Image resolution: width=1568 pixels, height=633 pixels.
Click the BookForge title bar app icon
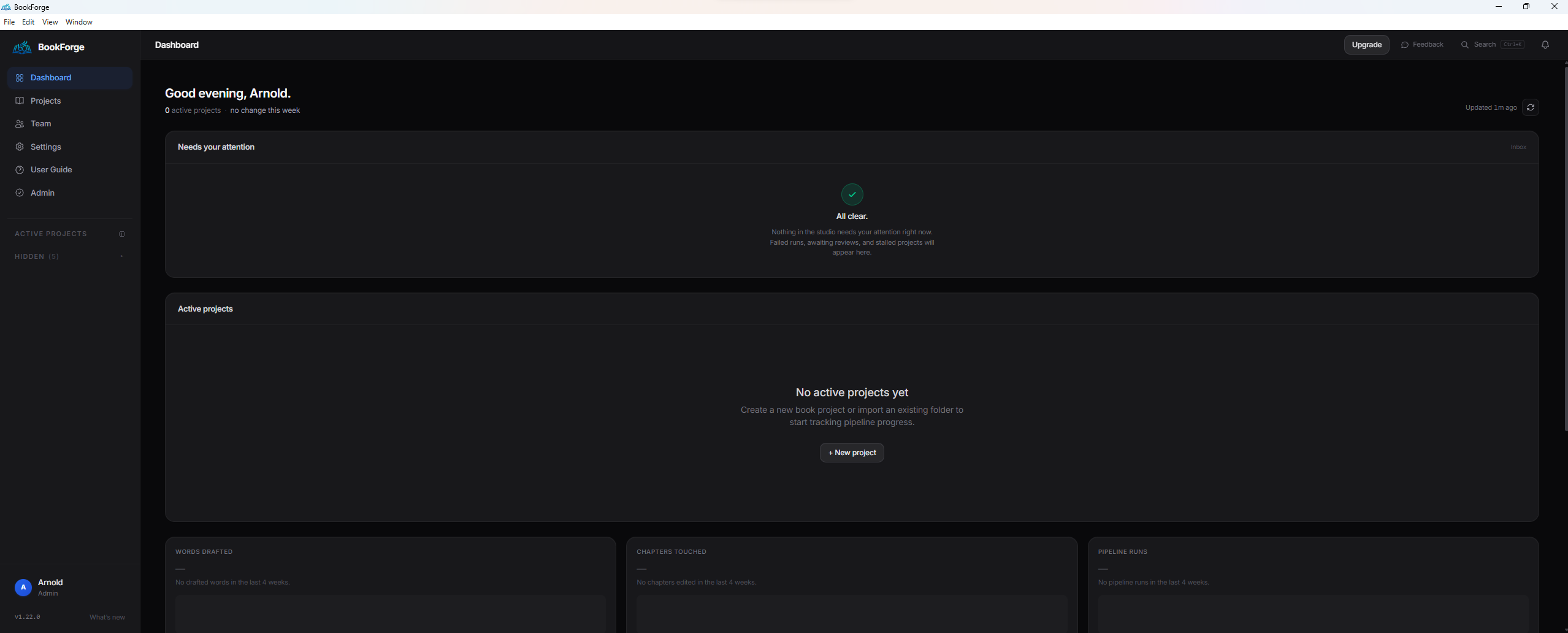tap(6, 7)
